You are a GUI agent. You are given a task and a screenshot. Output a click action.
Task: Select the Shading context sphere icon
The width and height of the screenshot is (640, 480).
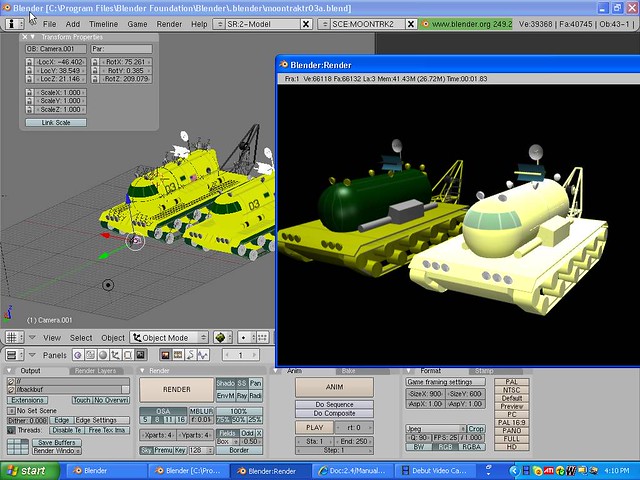[x=103, y=355]
